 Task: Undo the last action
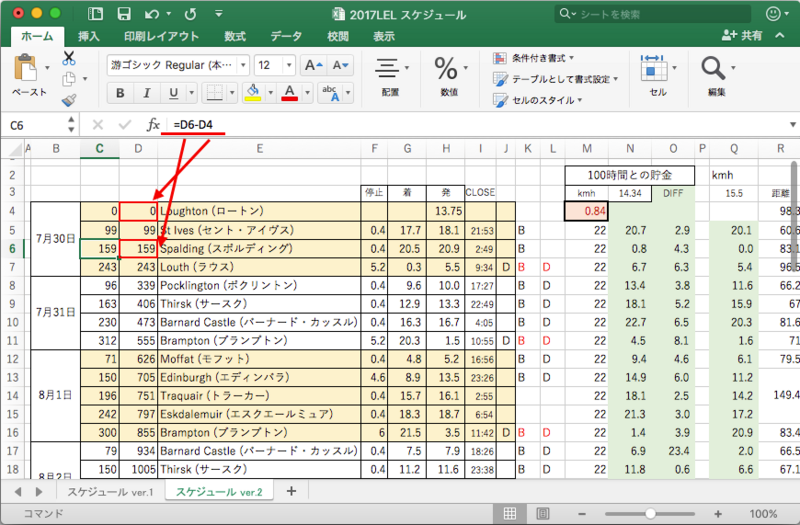click(x=152, y=14)
